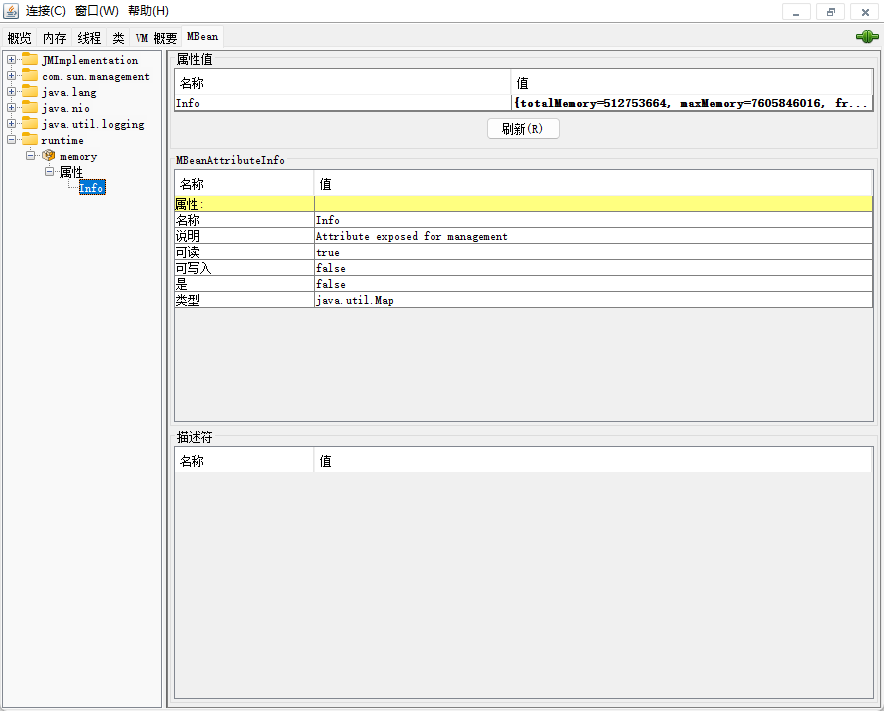The width and height of the screenshot is (884, 711).
Task: Select the memory tree item label
Action: click(x=78, y=156)
